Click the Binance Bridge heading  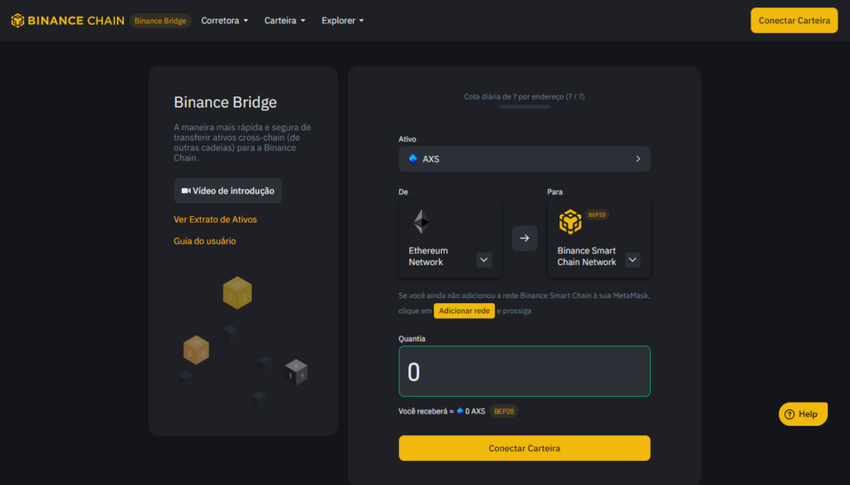tap(225, 102)
